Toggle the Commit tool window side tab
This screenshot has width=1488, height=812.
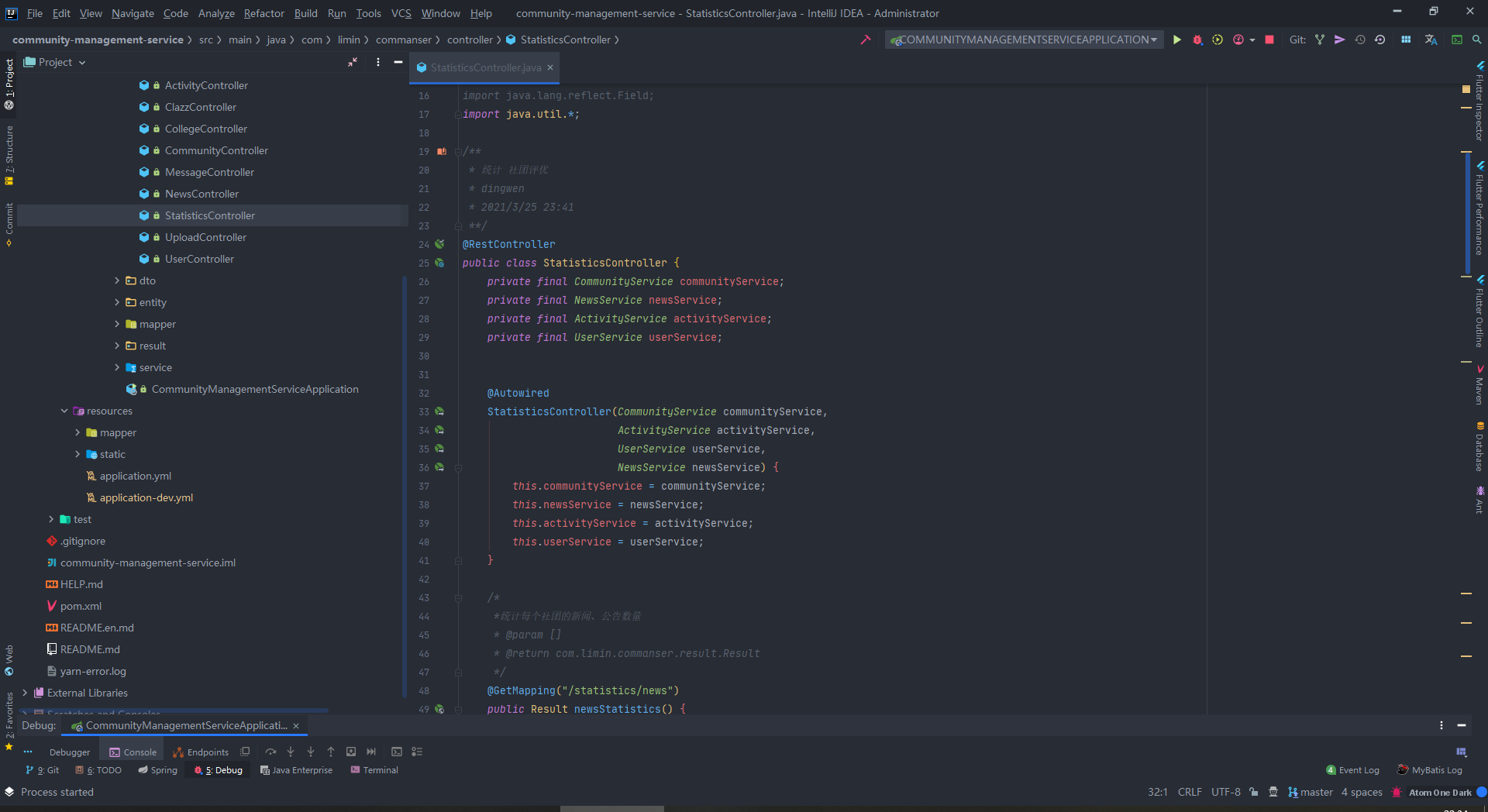coord(9,224)
